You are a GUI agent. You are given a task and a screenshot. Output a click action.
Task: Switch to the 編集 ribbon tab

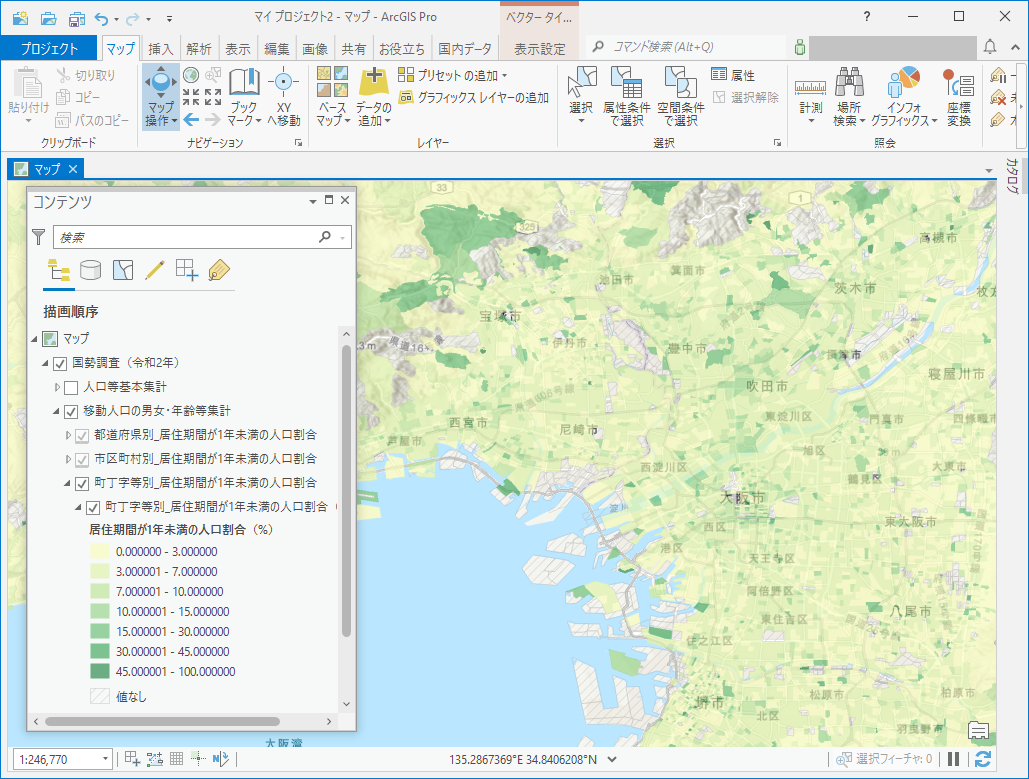point(276,49)
